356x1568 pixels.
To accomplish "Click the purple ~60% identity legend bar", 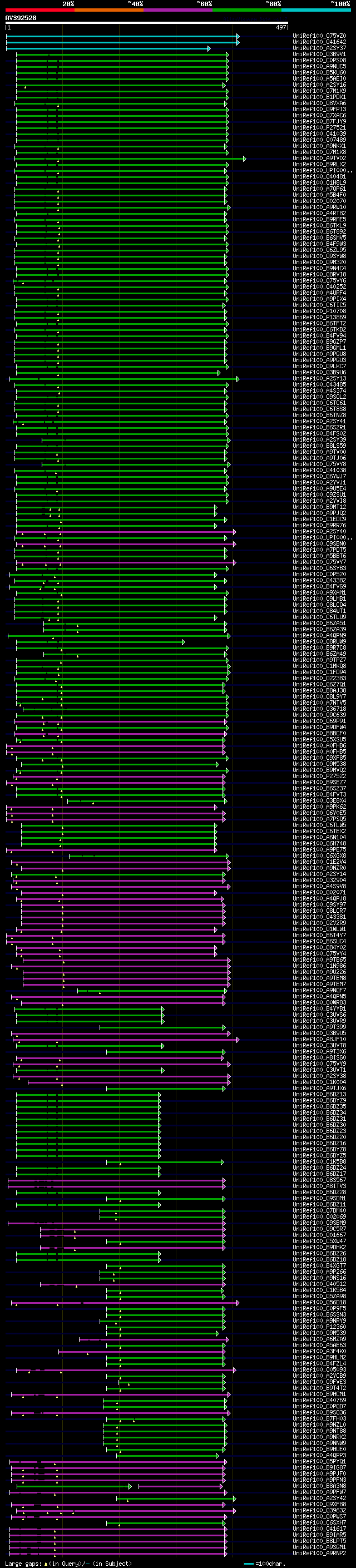I will 179,10.
